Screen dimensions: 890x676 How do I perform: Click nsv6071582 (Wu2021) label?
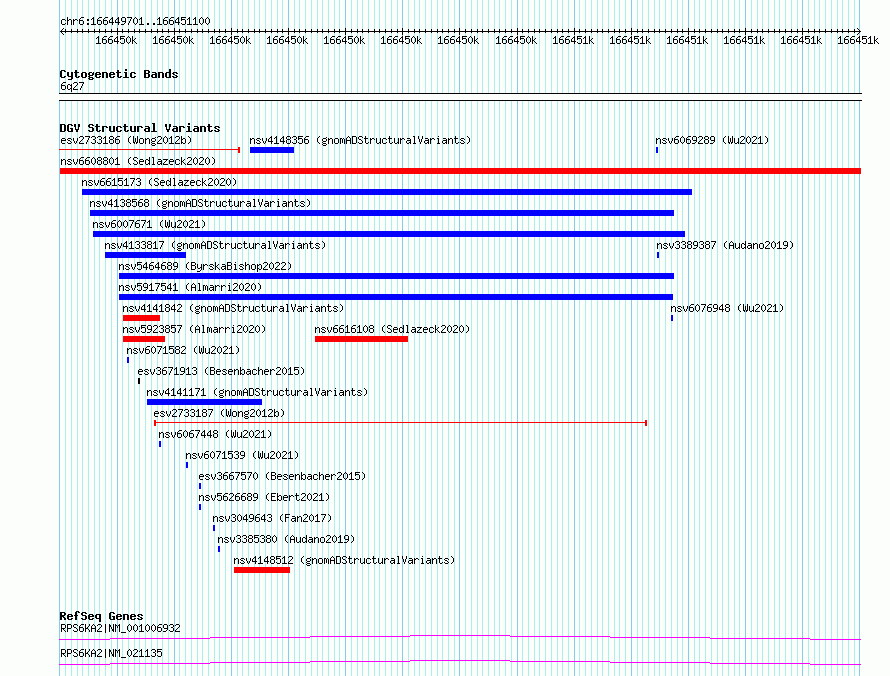pos(183,350)
